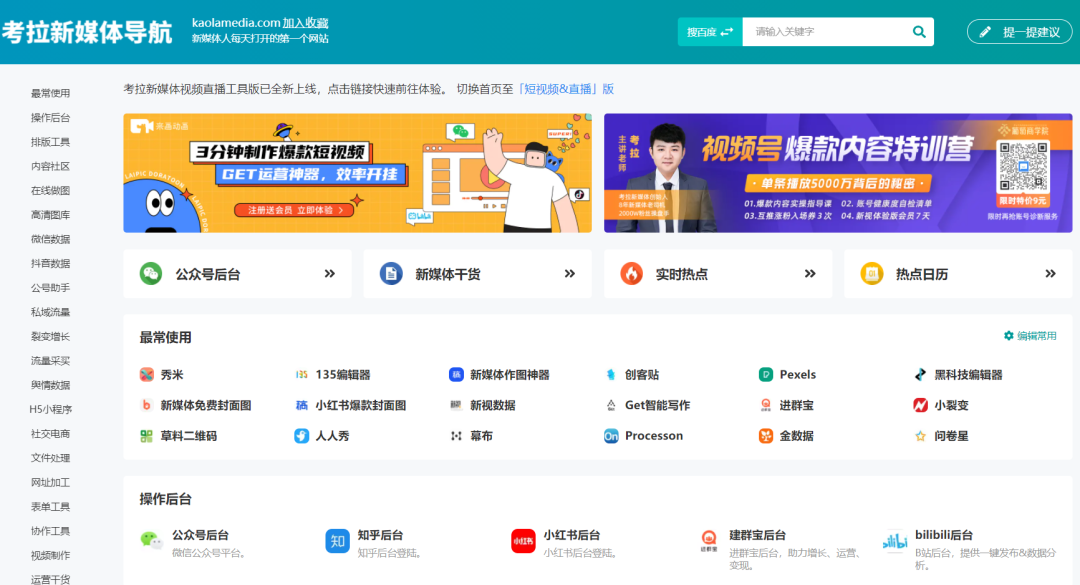1080x585 pixels.
Task: Click the 创客贴 icon
Action: (611, 375)
